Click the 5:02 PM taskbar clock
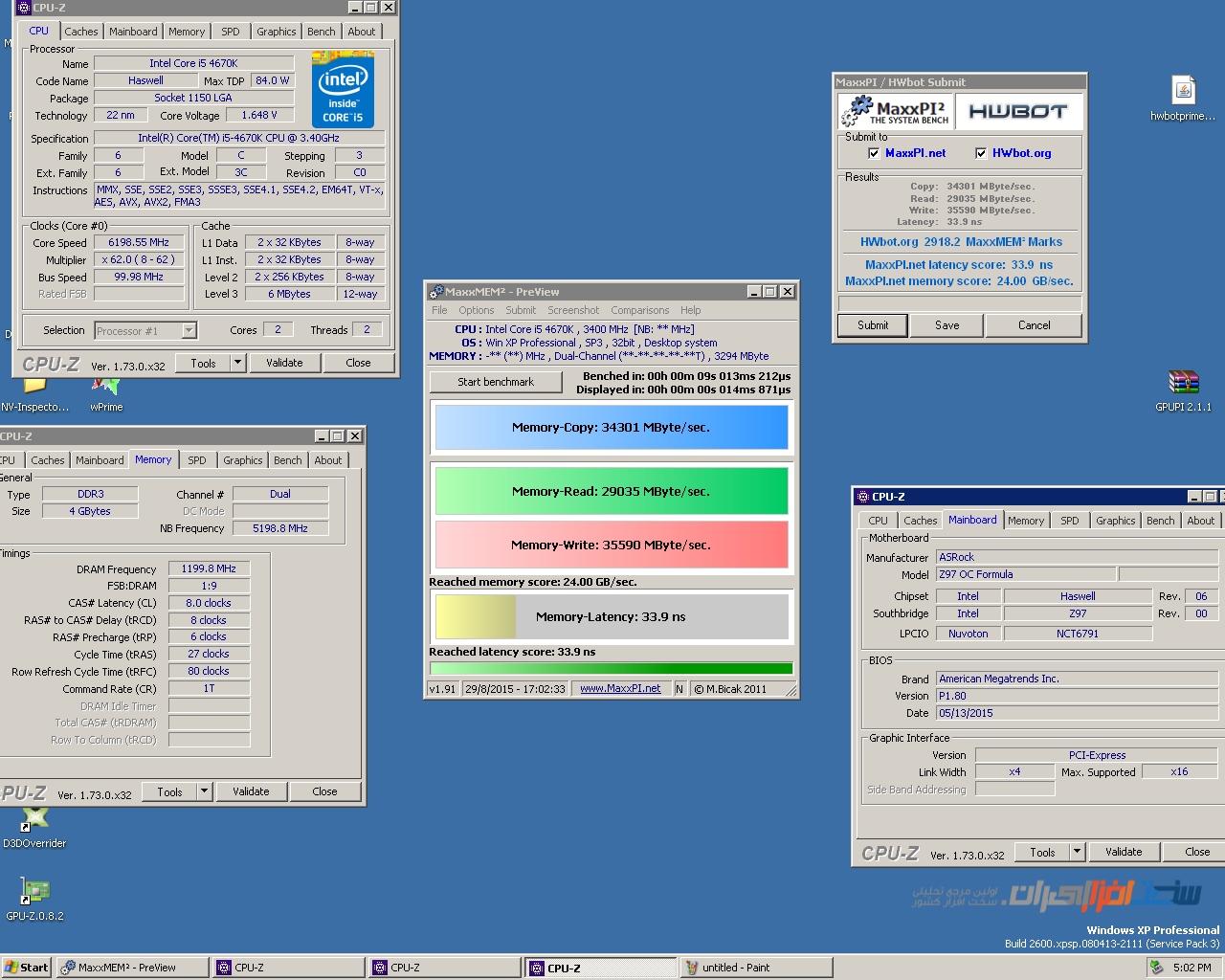 (1192, 968)
